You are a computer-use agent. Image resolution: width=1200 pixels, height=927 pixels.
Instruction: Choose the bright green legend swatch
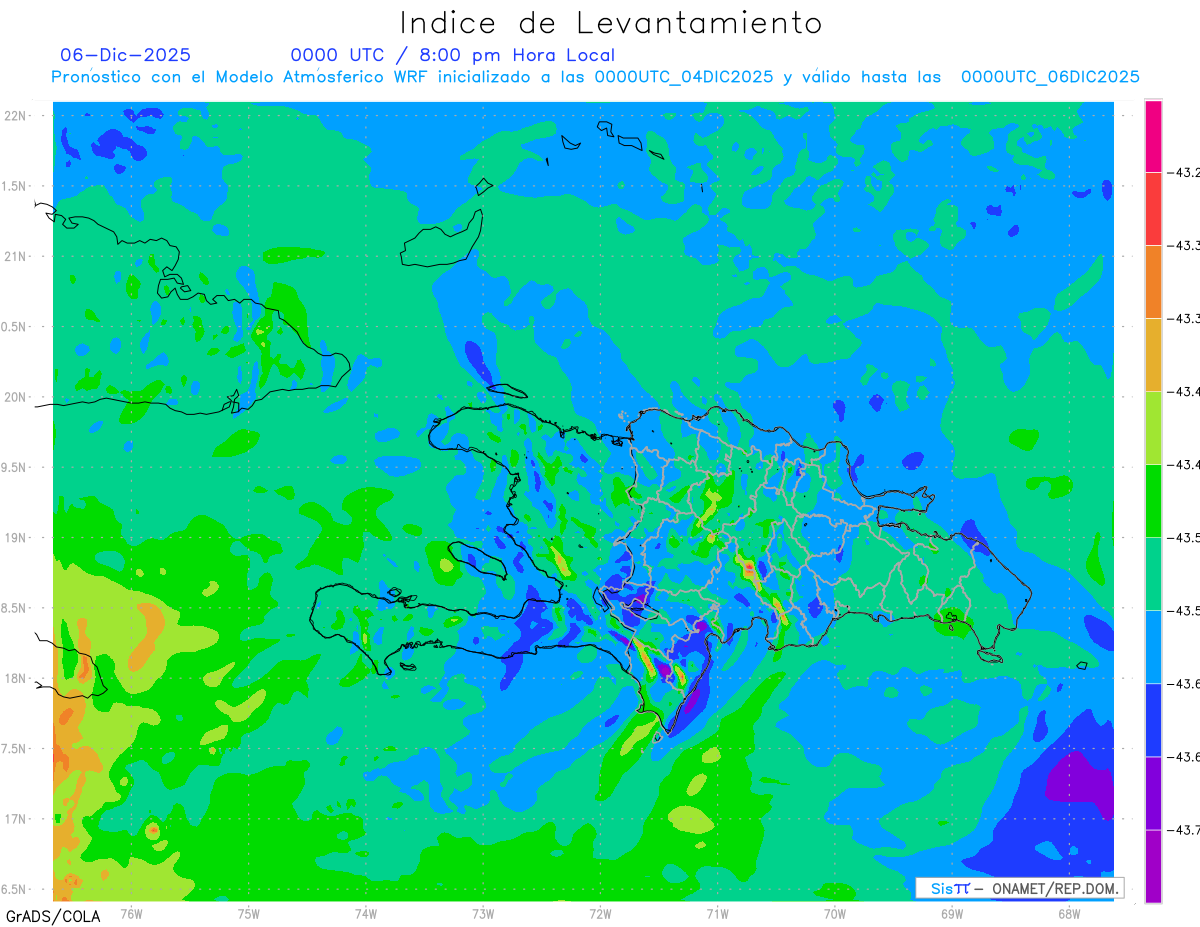(1153, 501)
